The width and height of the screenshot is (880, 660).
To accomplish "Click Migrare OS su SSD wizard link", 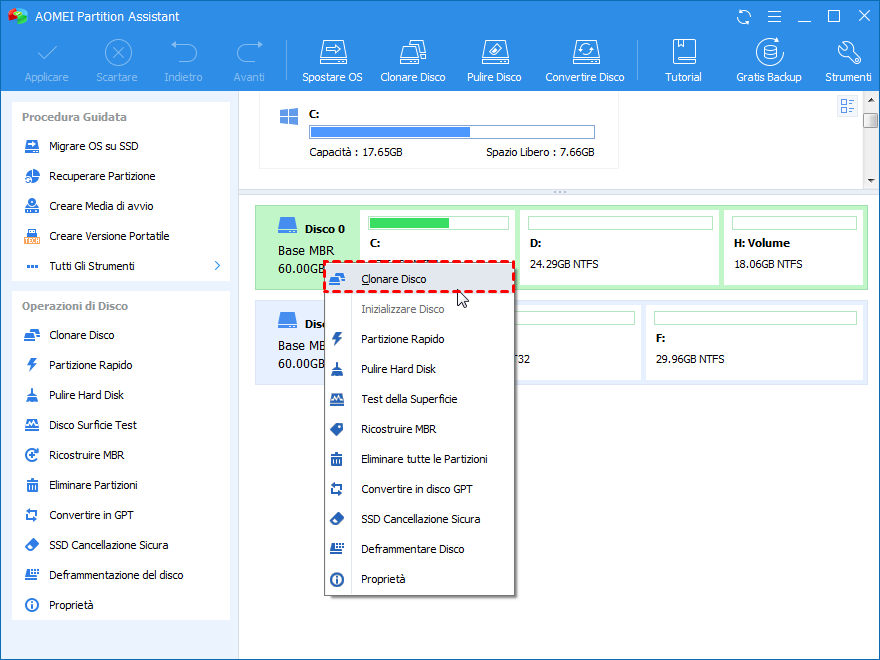I will click(93, 146).
